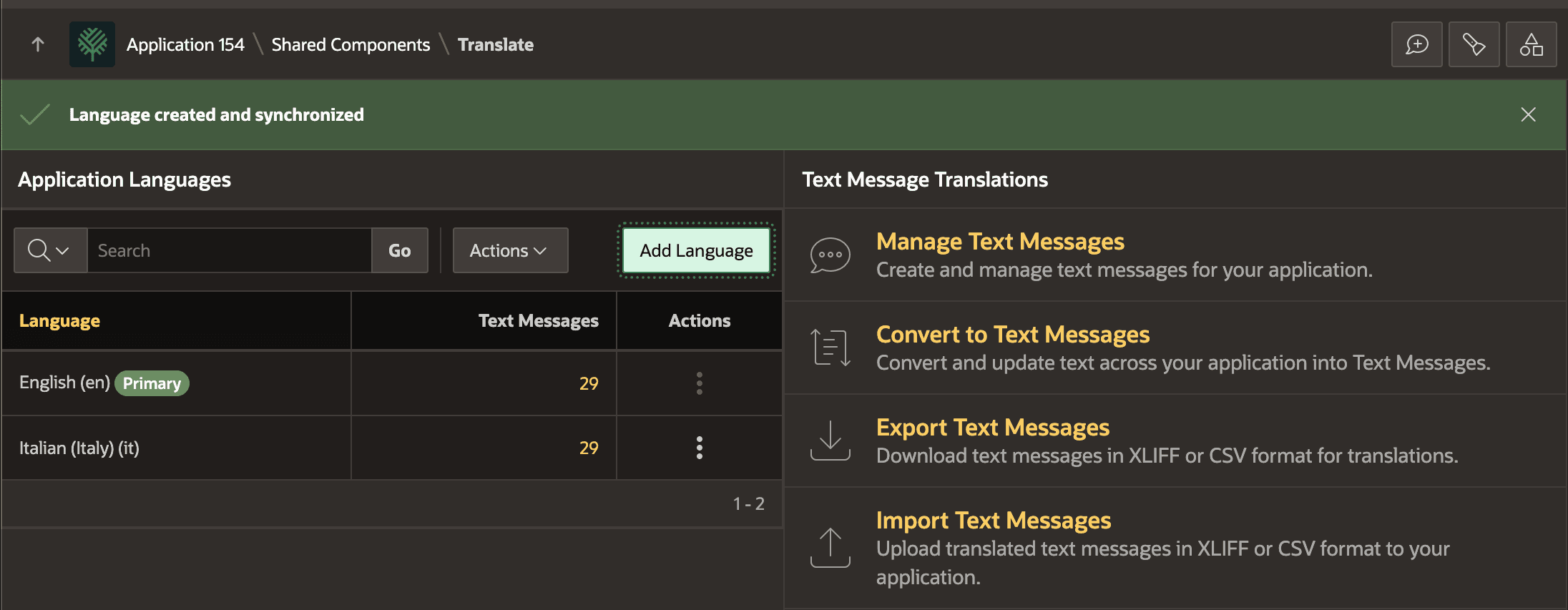Open the Export Text Messages link
This screenshot has height=610, width=1568.
(x=993, y=428)
